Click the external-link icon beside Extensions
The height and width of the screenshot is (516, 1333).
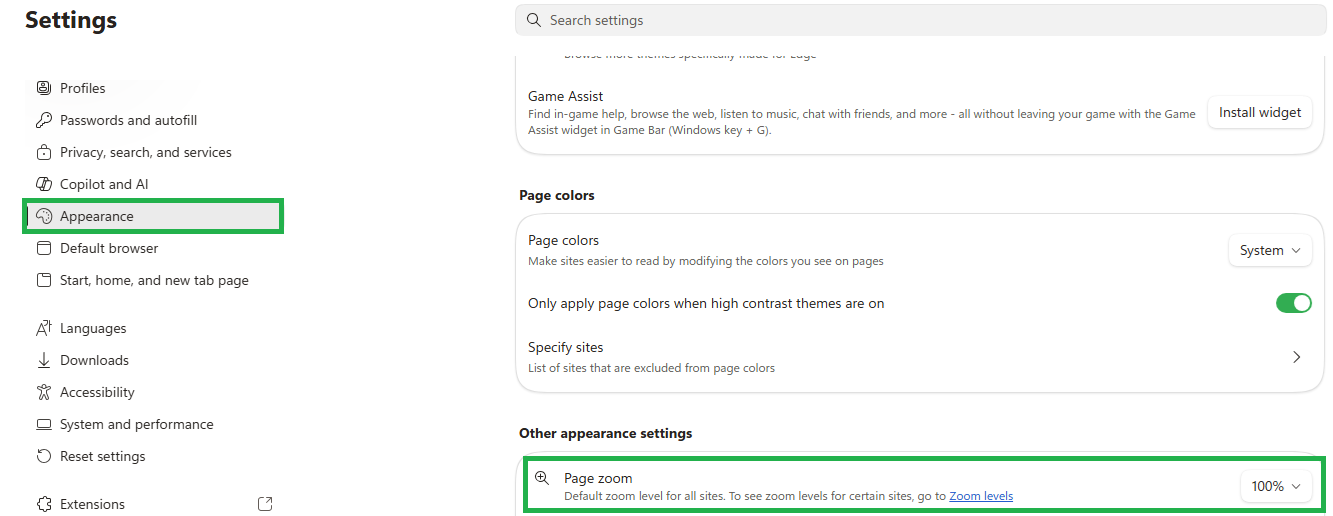[265, 504]
